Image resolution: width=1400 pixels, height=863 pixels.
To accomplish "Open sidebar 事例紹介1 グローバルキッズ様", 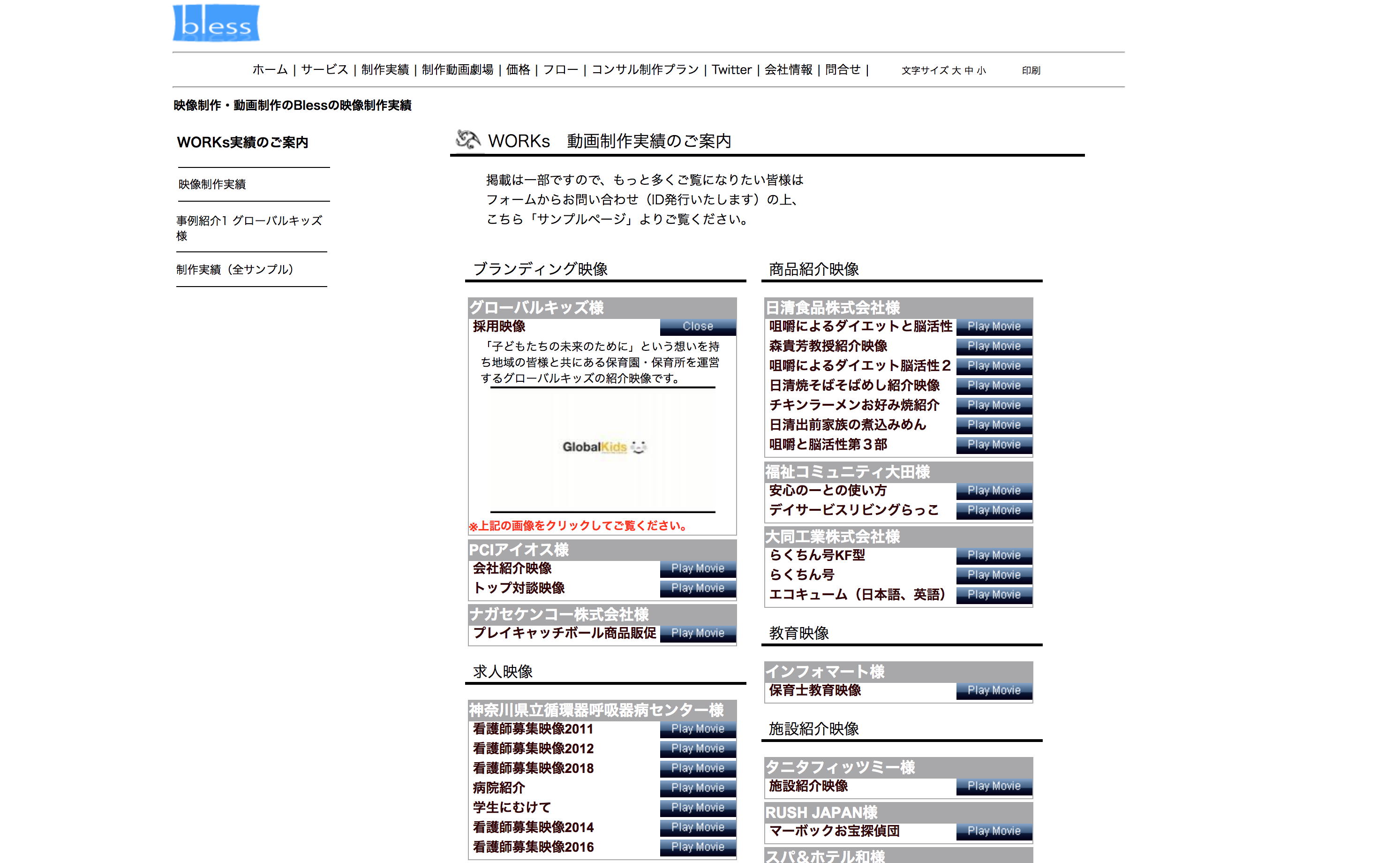I will click(x=249, y=228).
